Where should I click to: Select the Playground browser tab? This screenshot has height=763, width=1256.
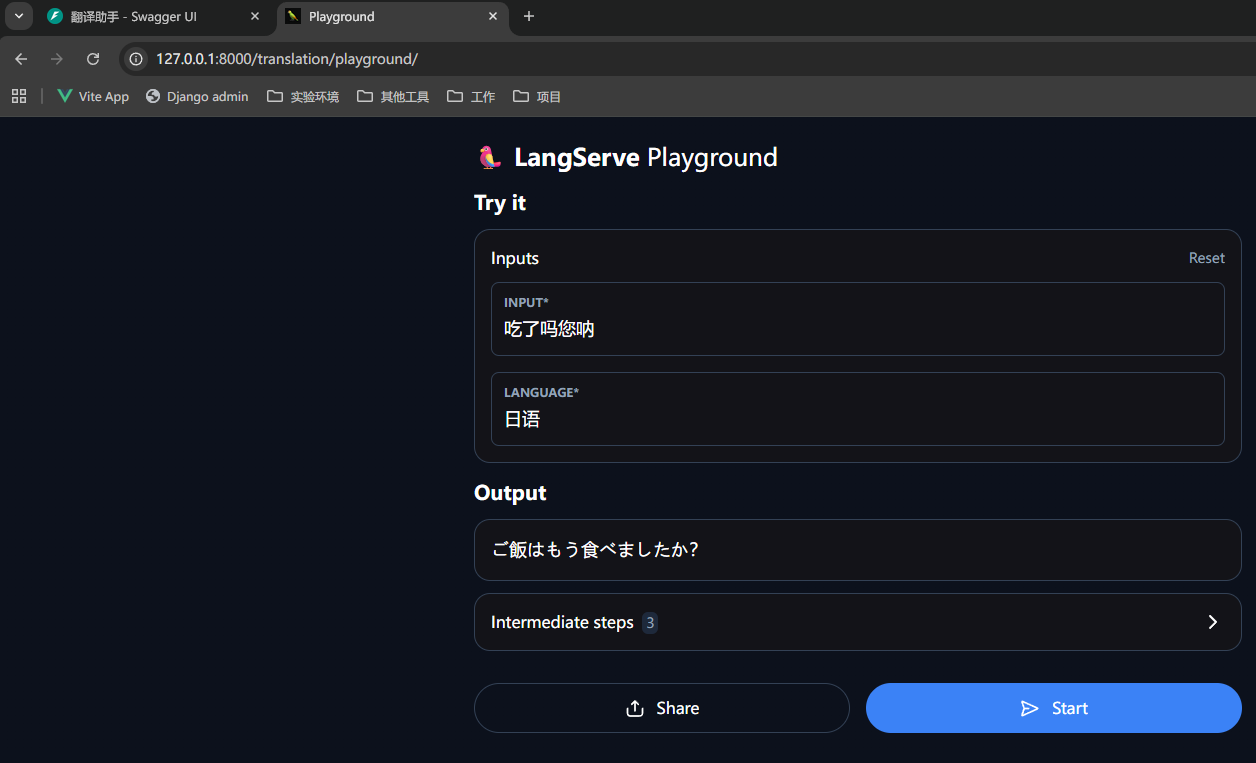(x=392, y=17)
